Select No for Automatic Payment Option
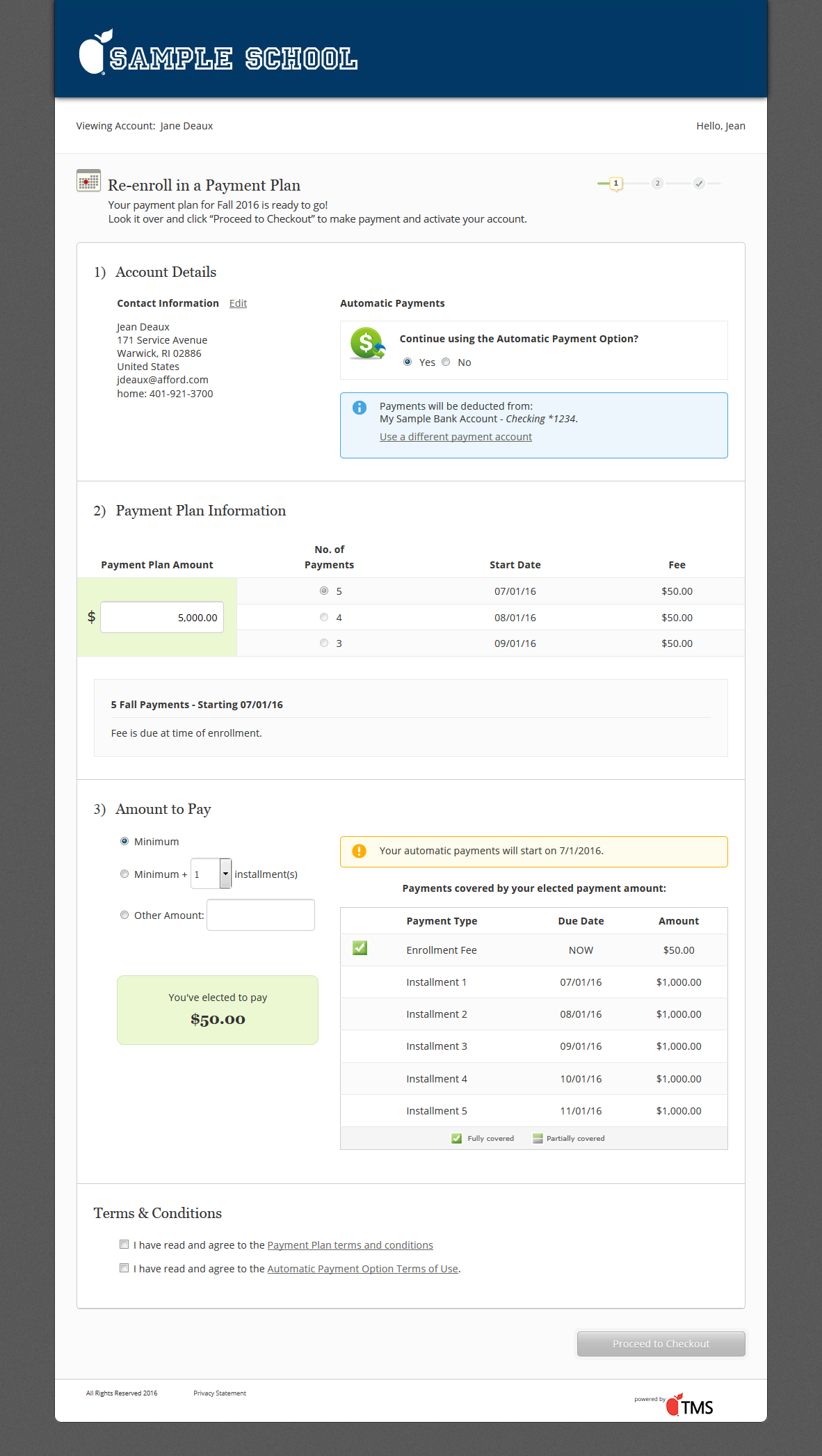 coord(446,362)
